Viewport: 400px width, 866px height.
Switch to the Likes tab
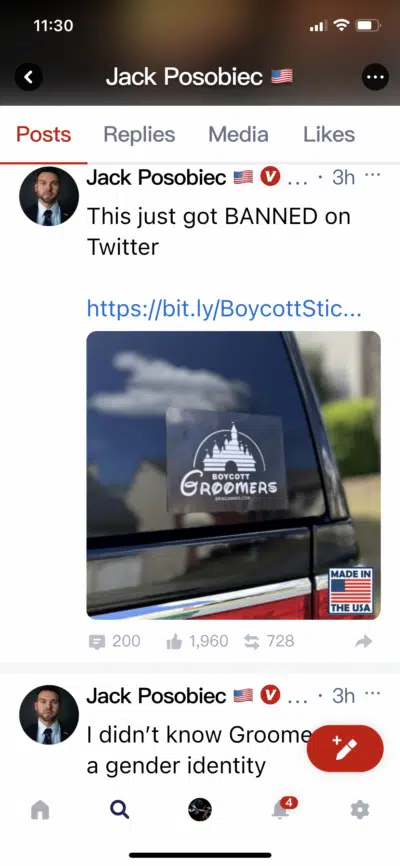(x=329, y=134)
